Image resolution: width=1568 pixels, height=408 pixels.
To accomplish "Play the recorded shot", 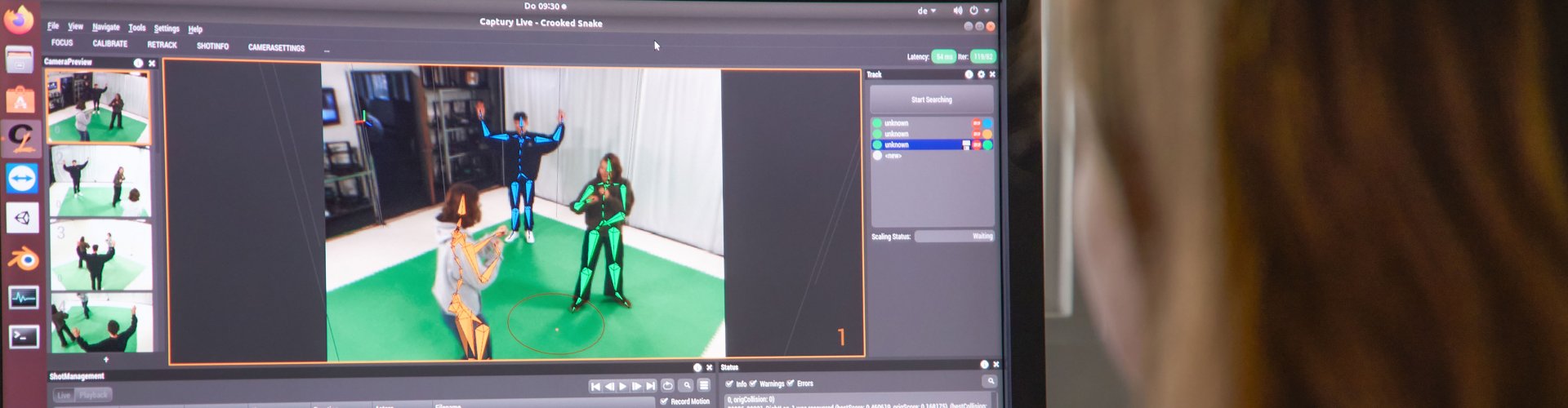I will click(x=622, y=386).
